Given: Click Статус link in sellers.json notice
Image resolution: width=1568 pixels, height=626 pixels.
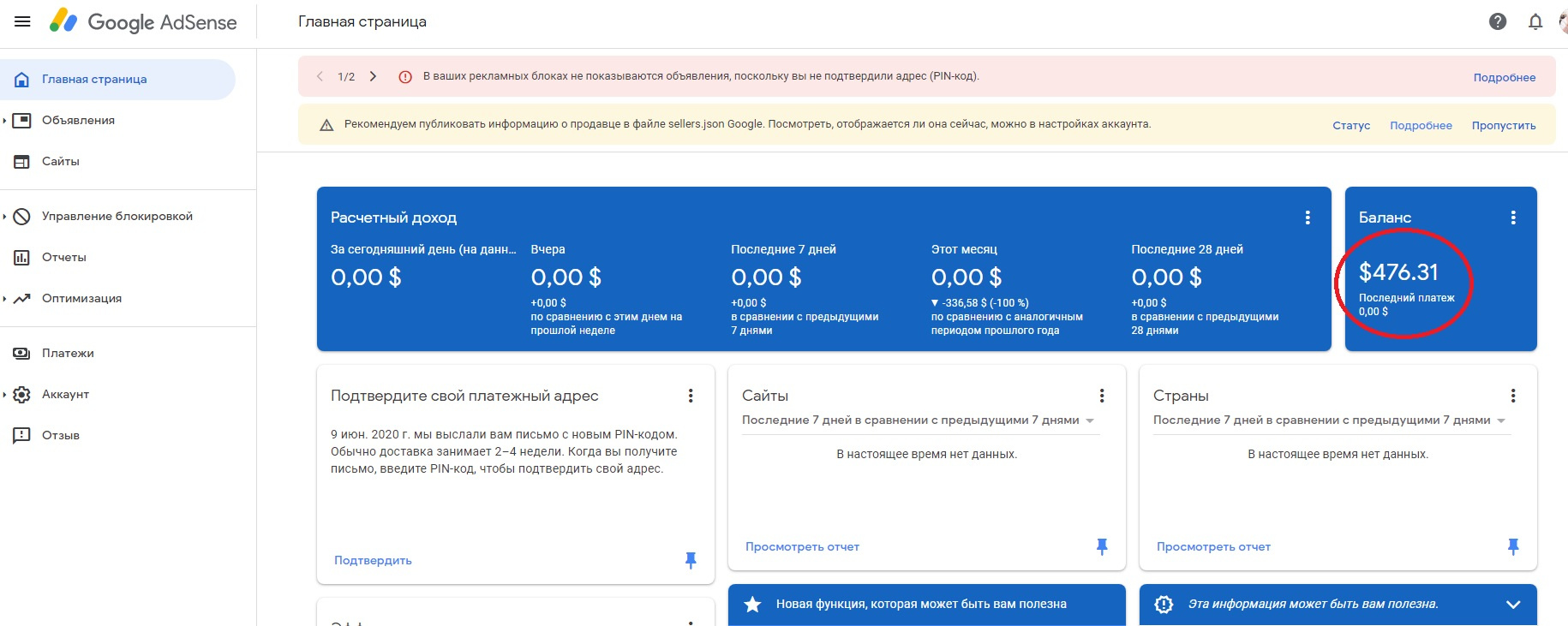Looking at the screenshot, I should click(x=1351, y=125).
